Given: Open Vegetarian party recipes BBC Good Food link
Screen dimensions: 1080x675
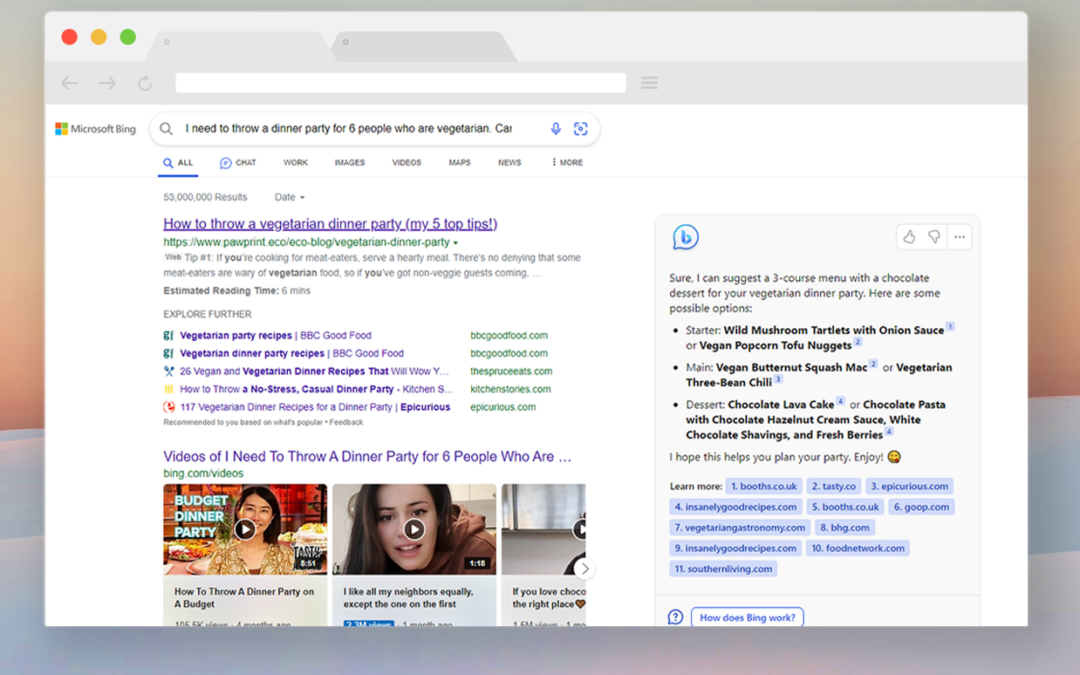Looking at the screenshot, I should (276, 335).
